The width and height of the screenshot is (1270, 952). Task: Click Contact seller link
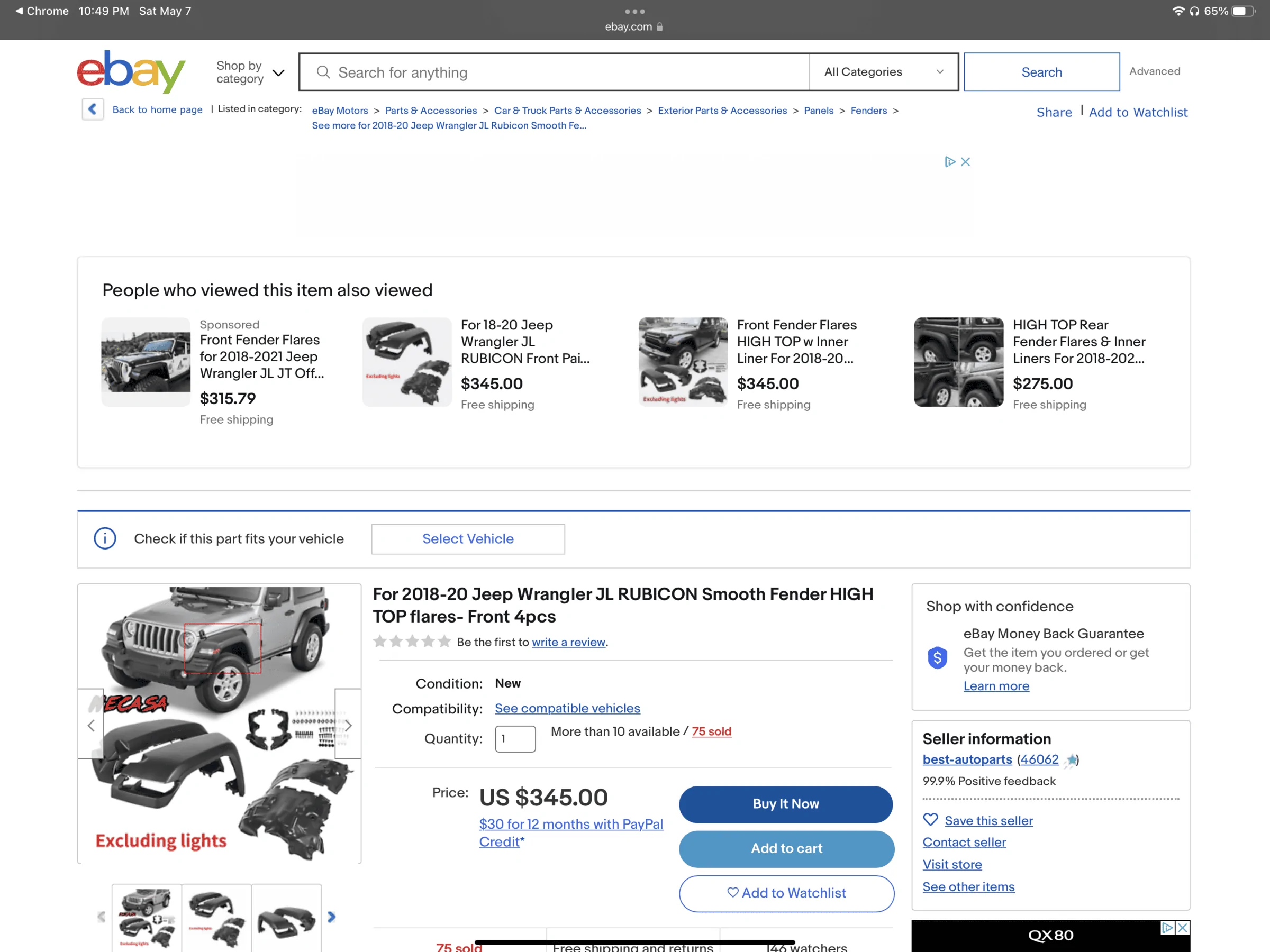pos(964,842)
